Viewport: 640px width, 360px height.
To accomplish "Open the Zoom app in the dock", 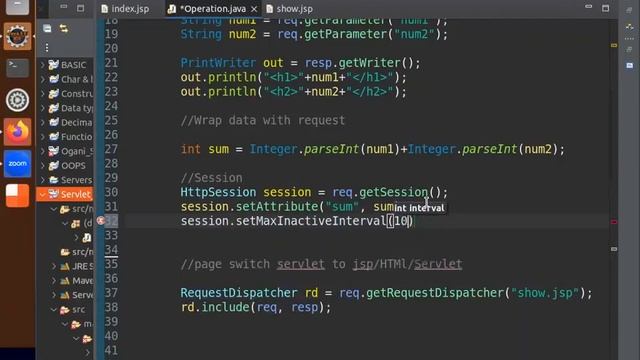I will [x=18, y=164].
